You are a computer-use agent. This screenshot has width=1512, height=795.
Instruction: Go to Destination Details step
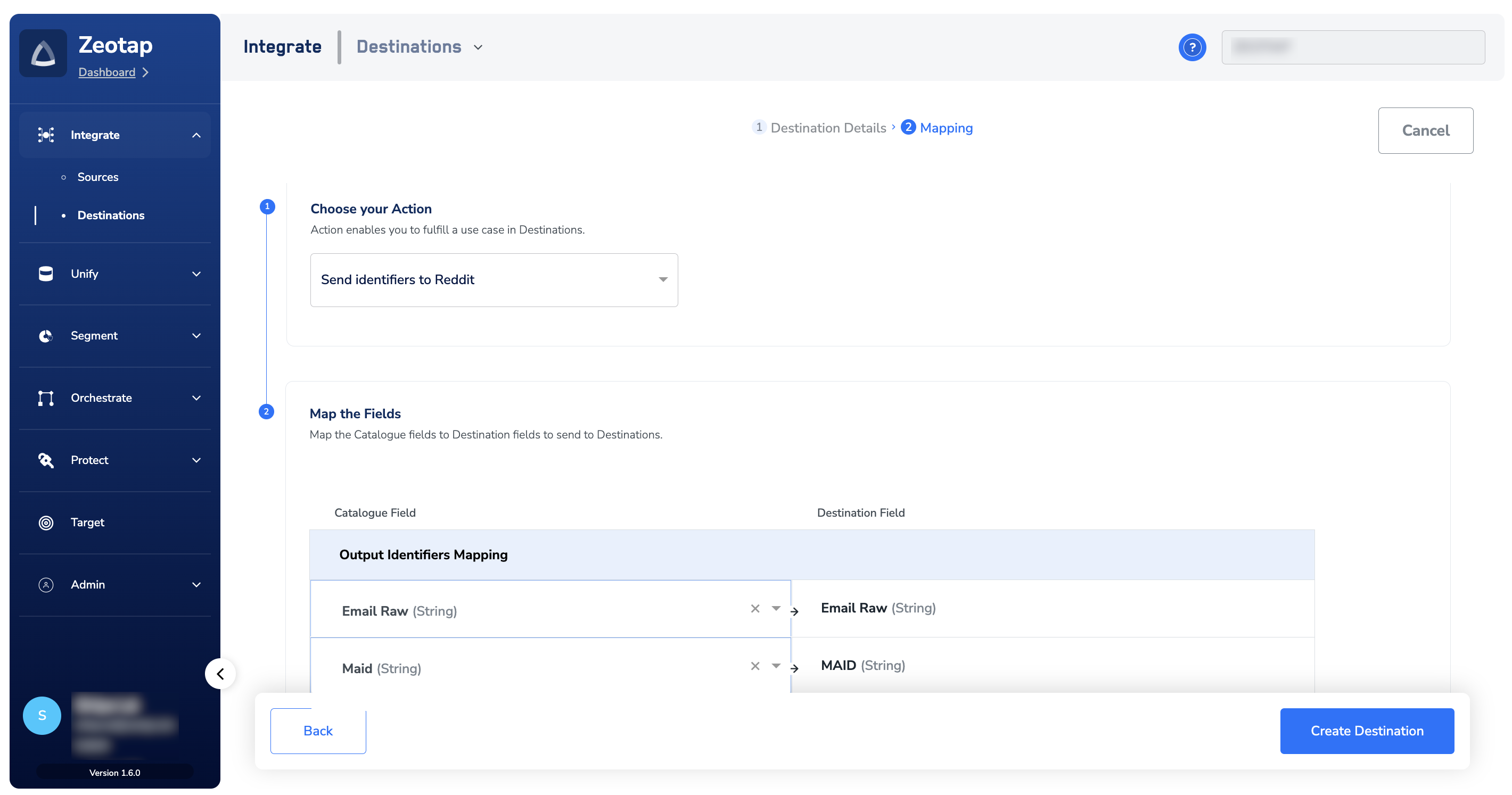828,128
